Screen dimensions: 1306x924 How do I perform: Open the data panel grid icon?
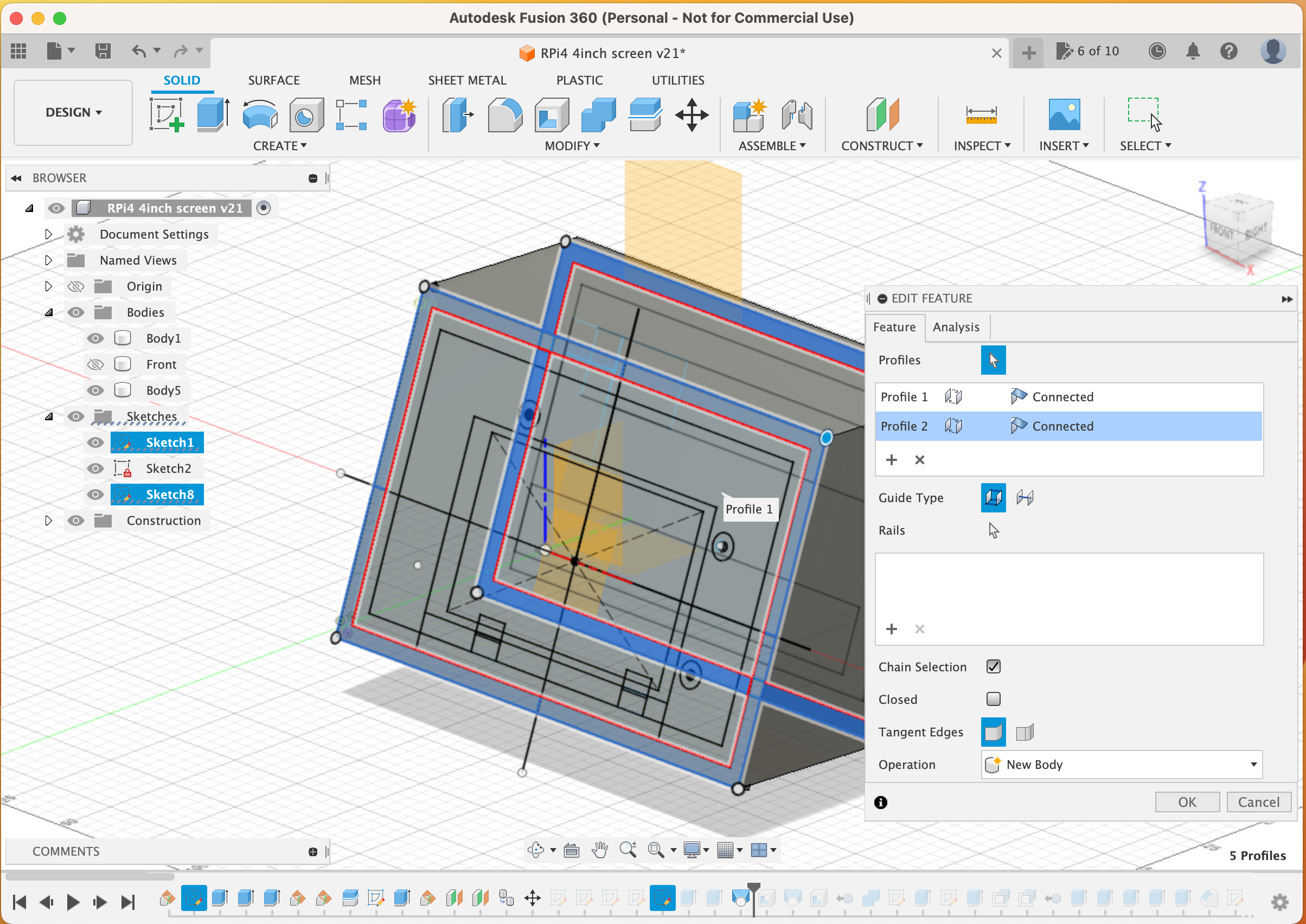click(x=19, y=51)
